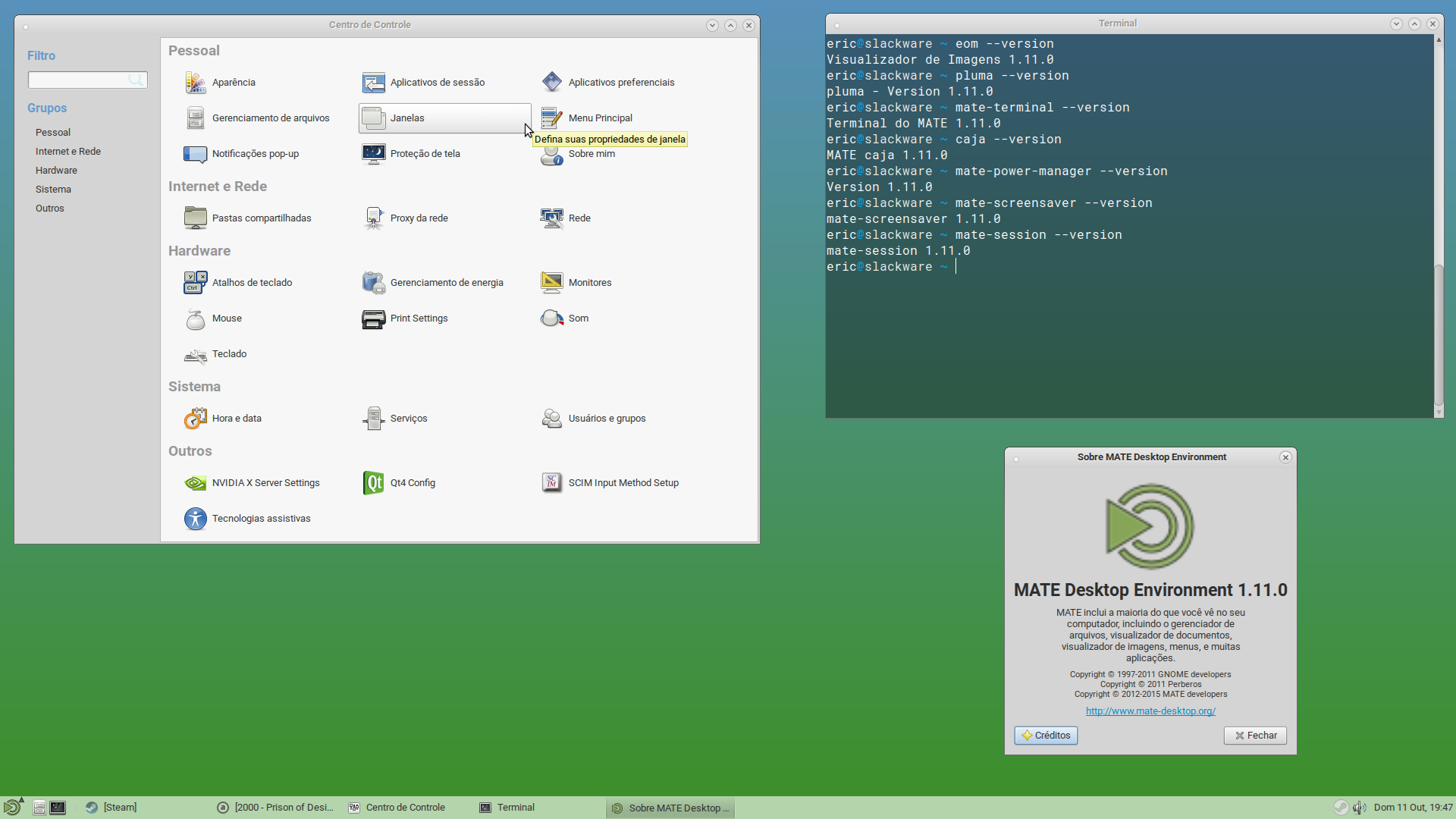Launch NVIDIA X Server Settings

[x=196, y=483]
